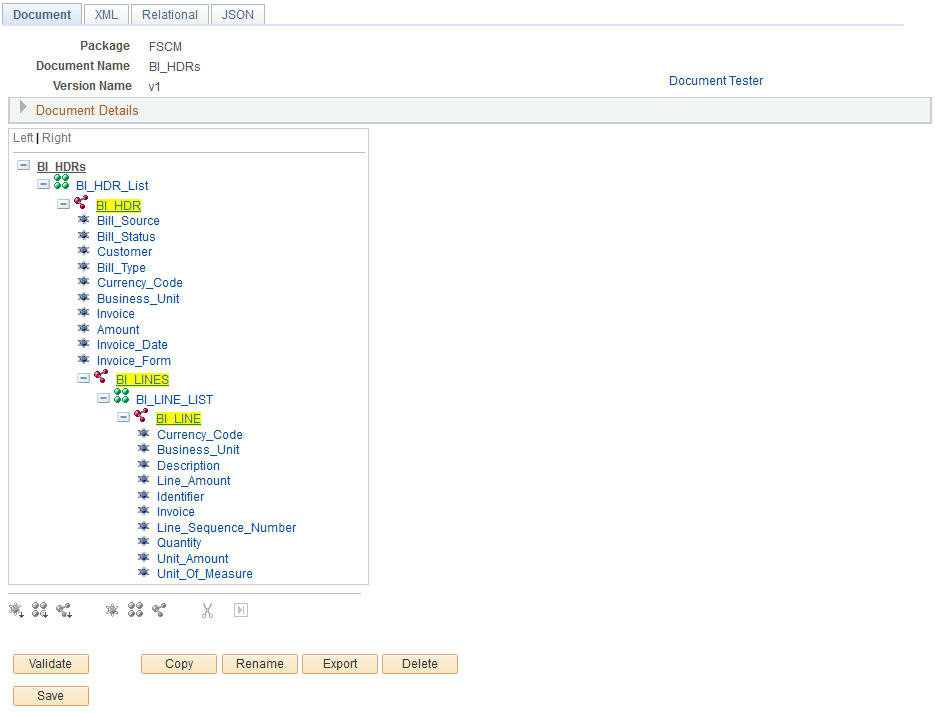Select the Add Peer Compound icon
This screenshot has width=935, height=713.
pos(158,609)
